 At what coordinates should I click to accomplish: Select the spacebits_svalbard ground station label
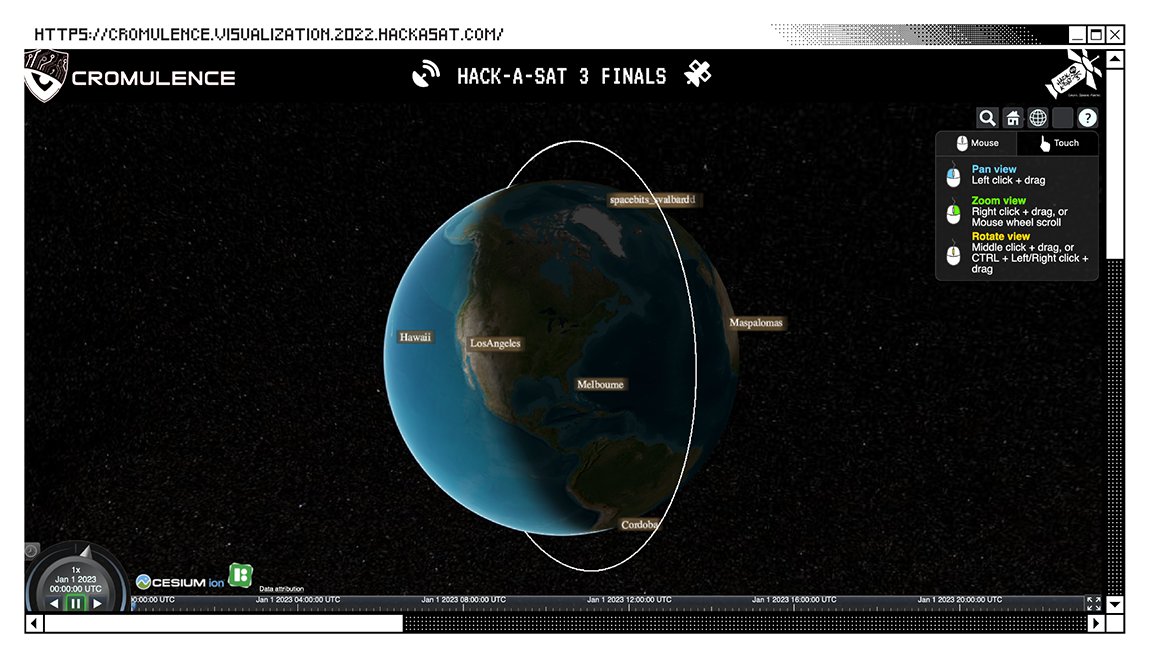[x=652, y=200]
